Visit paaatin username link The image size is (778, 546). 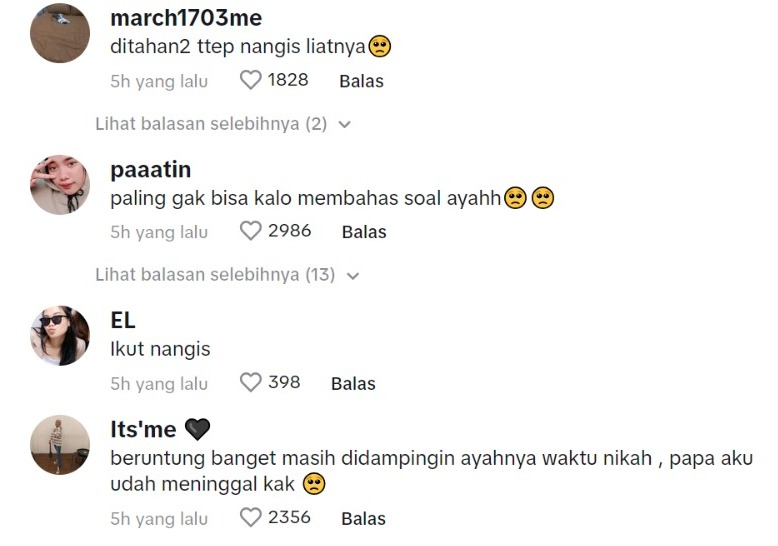[150, 170]
